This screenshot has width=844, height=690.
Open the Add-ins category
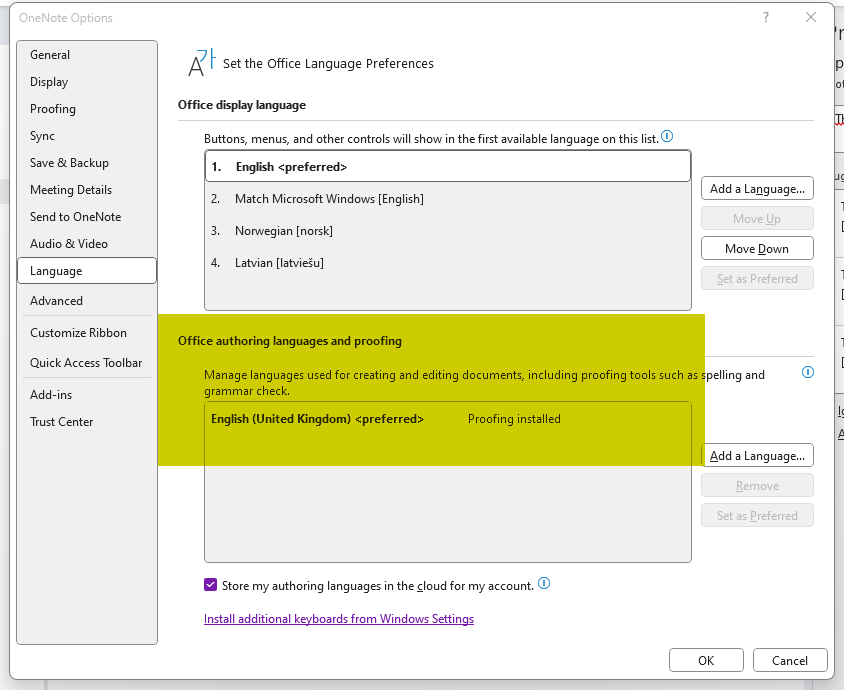(x=87, y=395)
